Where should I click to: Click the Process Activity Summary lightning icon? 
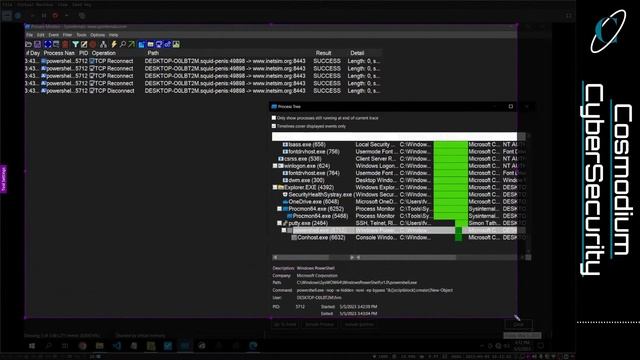(x=114, y=44)
